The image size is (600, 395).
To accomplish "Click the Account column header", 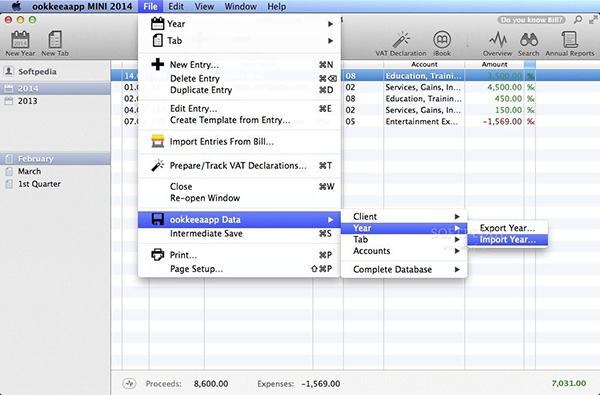I will (424, 64).
